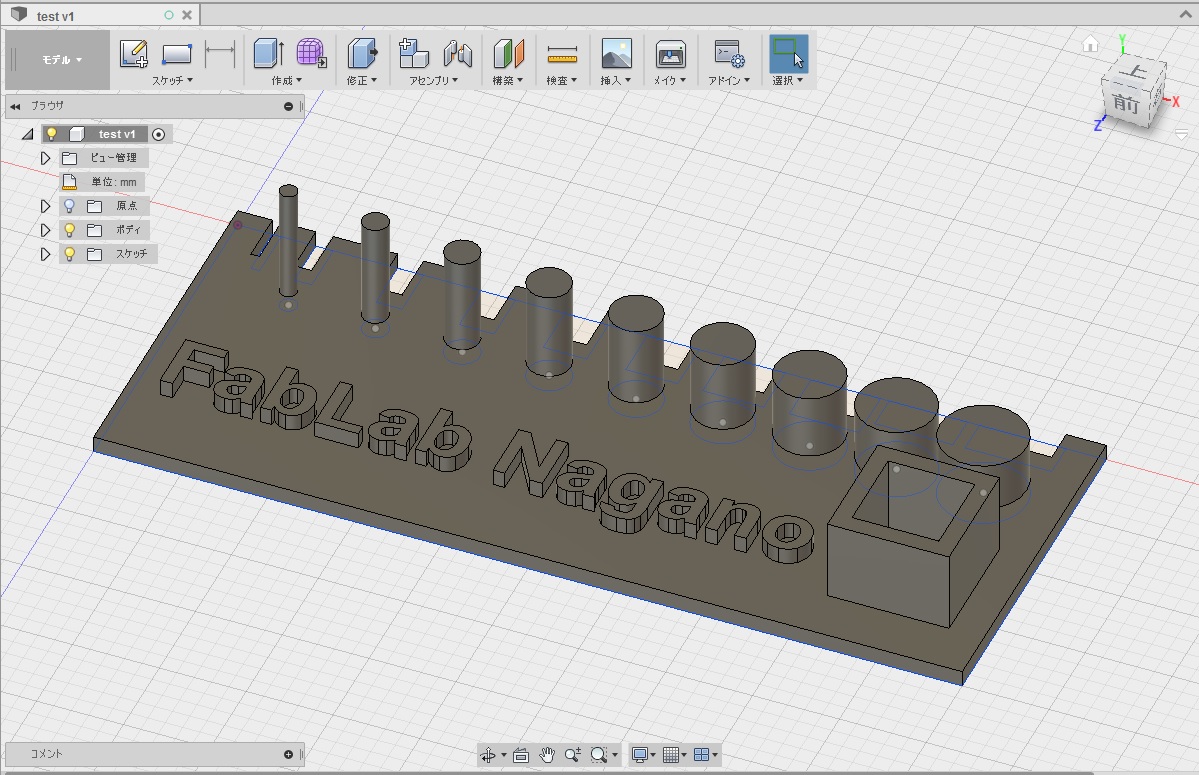Click the Zoom tool icon
The height and width of the screenshot is (775, 1199).
click(572, 755)
